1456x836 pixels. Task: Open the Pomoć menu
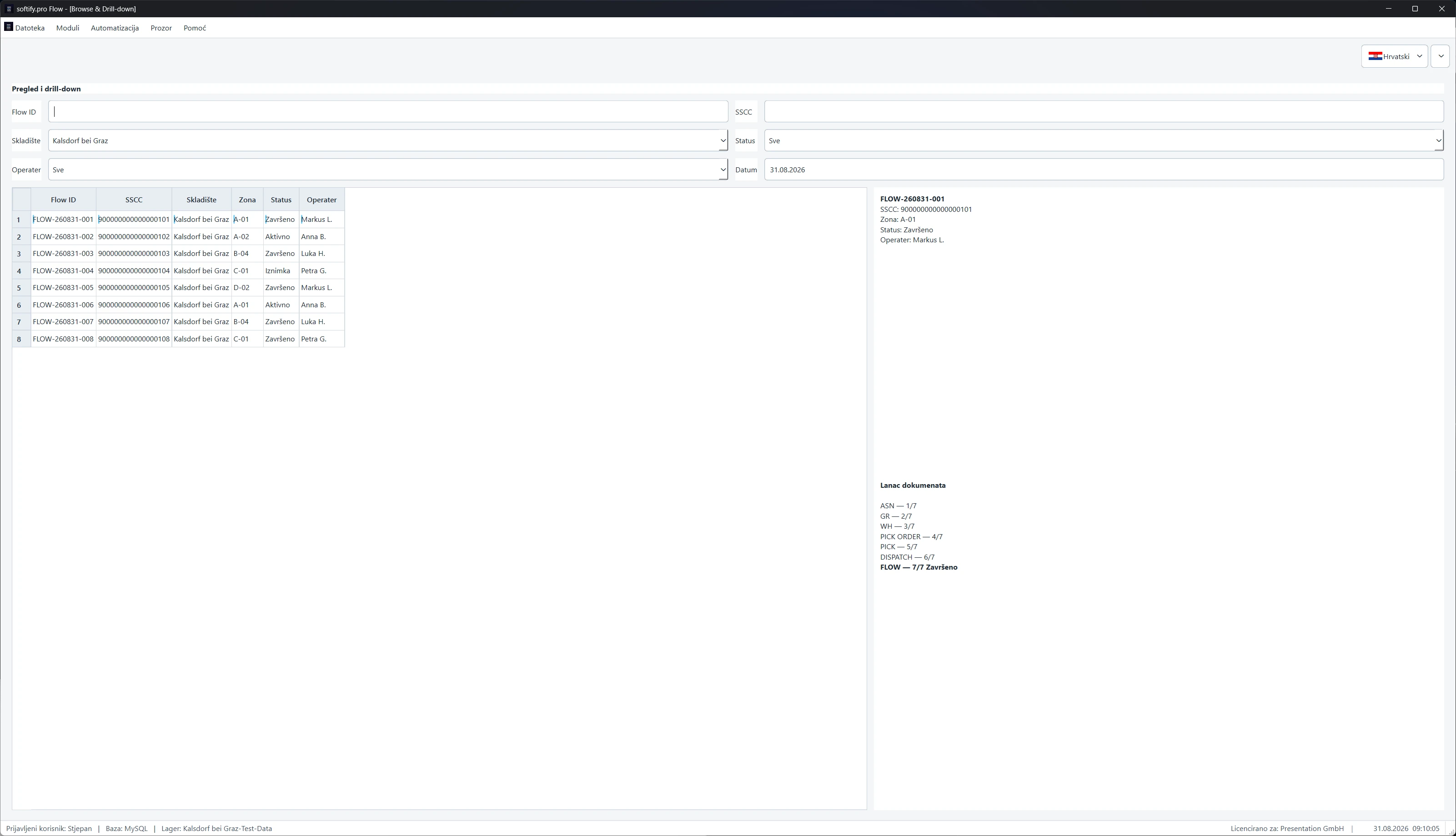195,28
